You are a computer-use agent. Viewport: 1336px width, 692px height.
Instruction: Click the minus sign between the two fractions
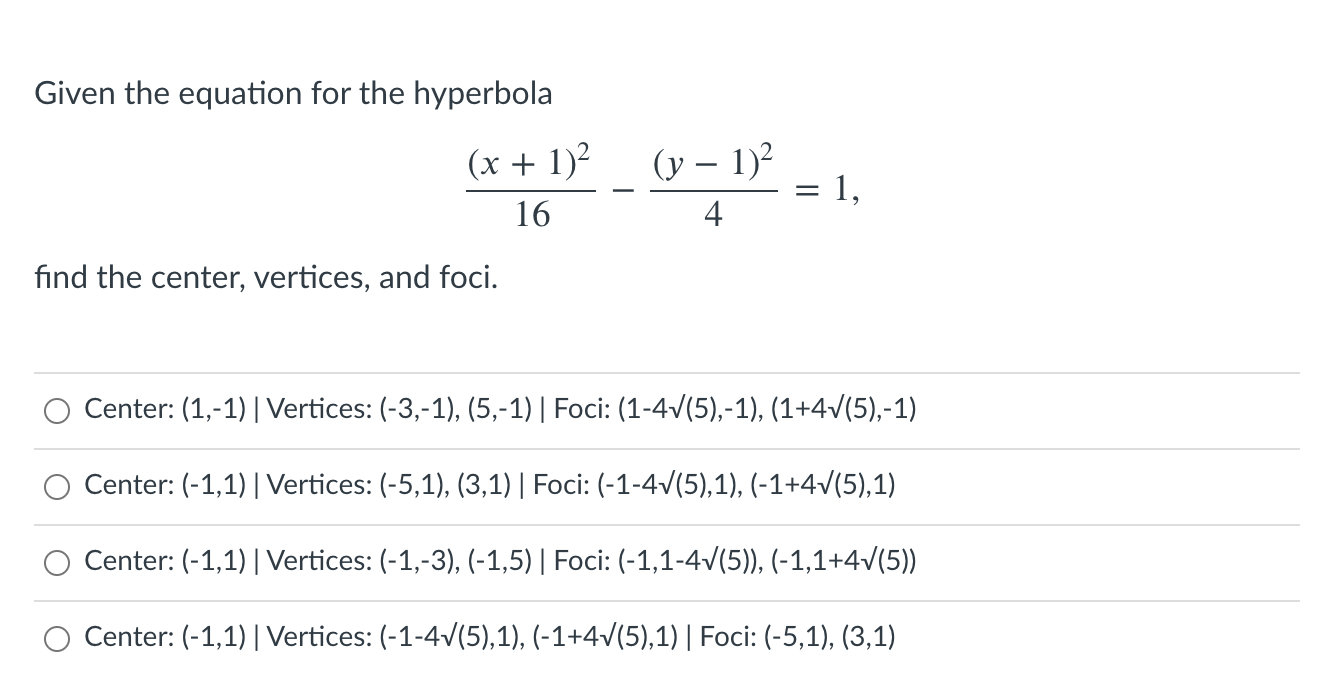click(x=622, y=189)
